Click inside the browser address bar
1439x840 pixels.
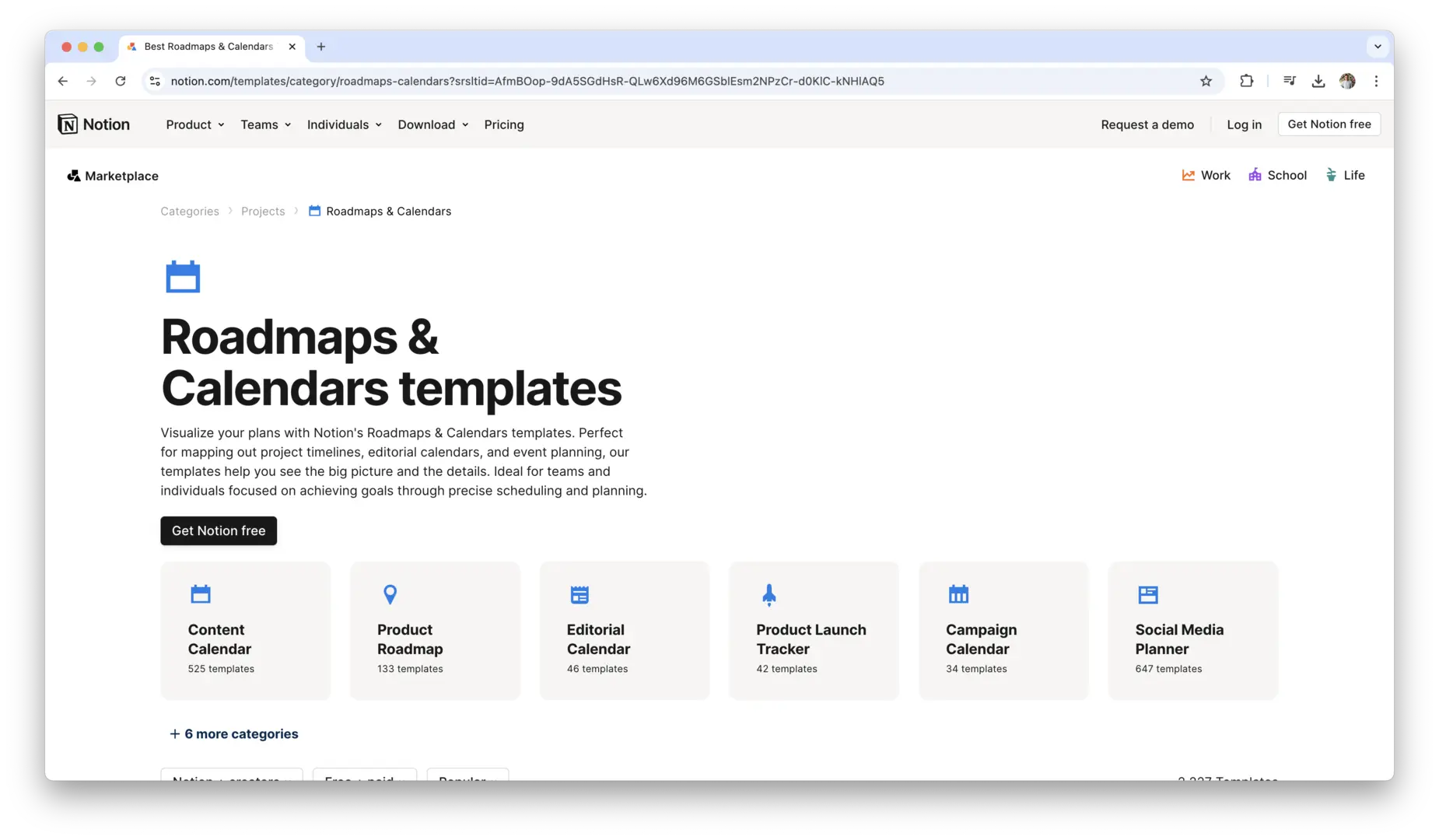click(544, 81)
